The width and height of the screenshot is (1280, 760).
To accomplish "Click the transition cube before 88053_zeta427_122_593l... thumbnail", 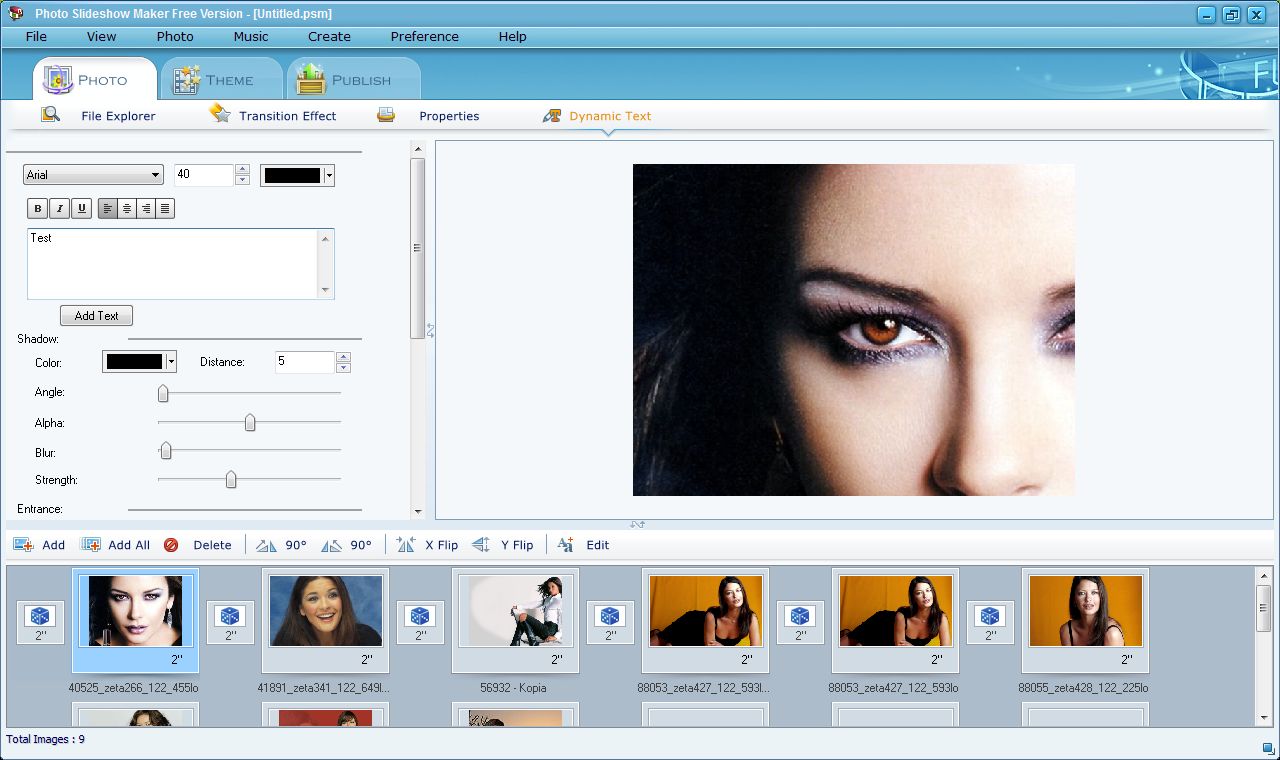I will pyautogui.click(x=611, y=622).
